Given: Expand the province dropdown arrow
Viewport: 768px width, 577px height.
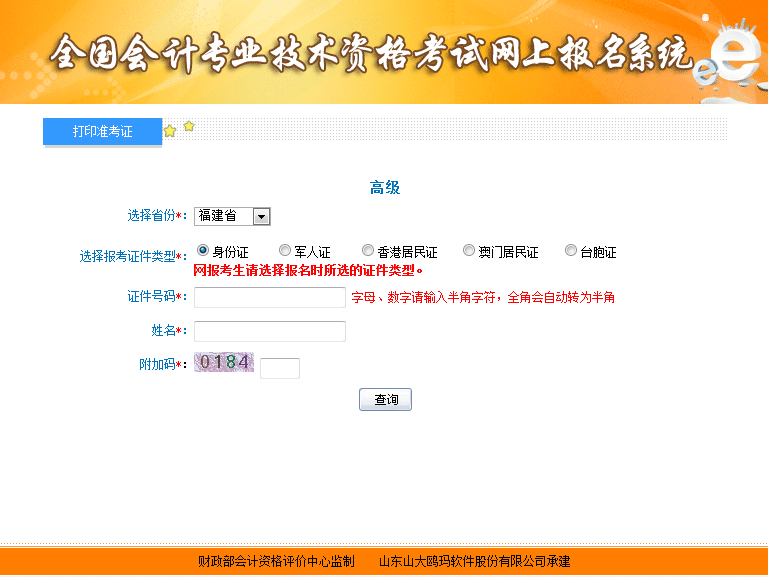Looking at the screenshot, I should click(261, 216).
